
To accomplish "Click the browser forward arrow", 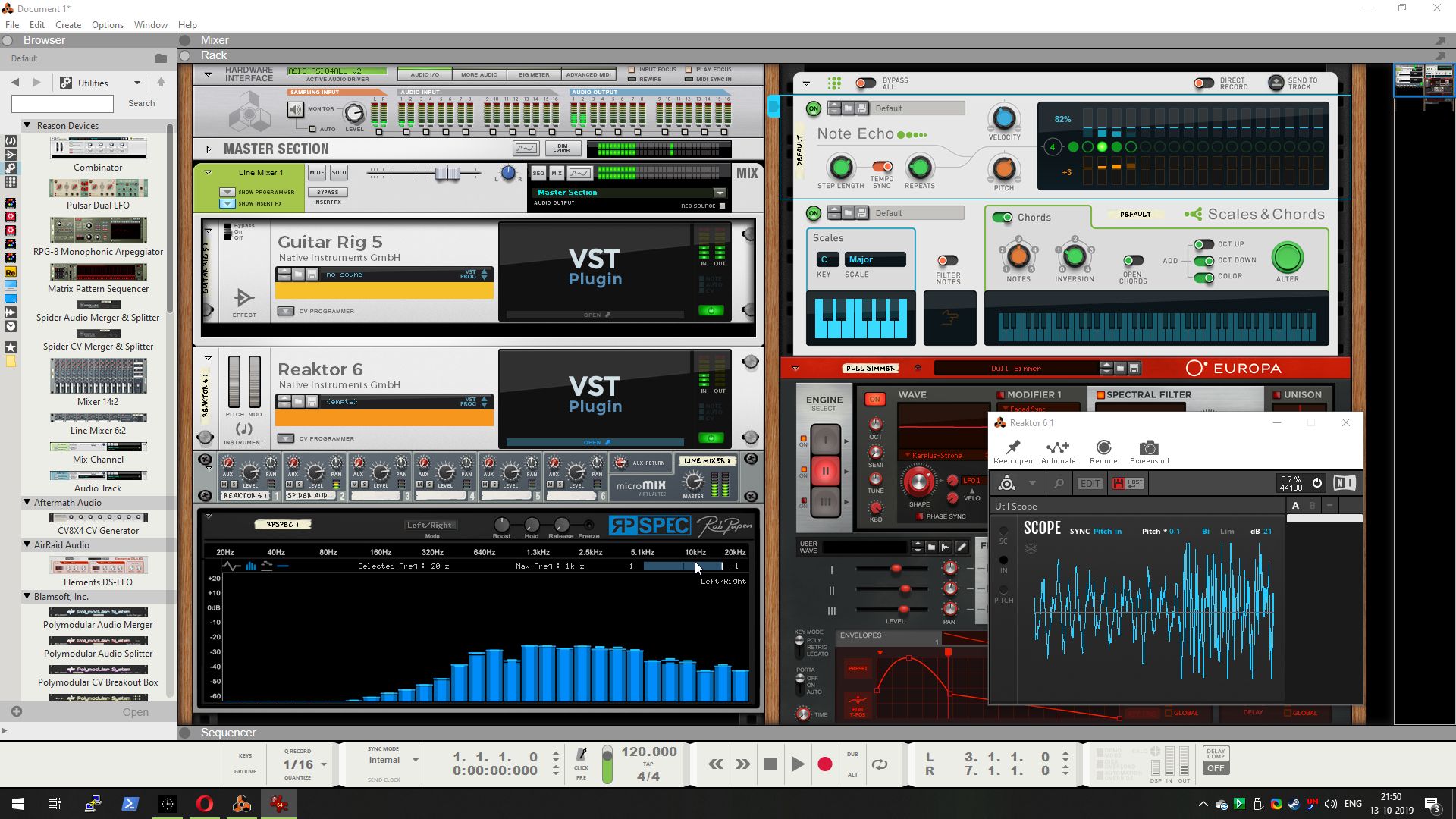I will pyautogui.click(x=36, y=82).
